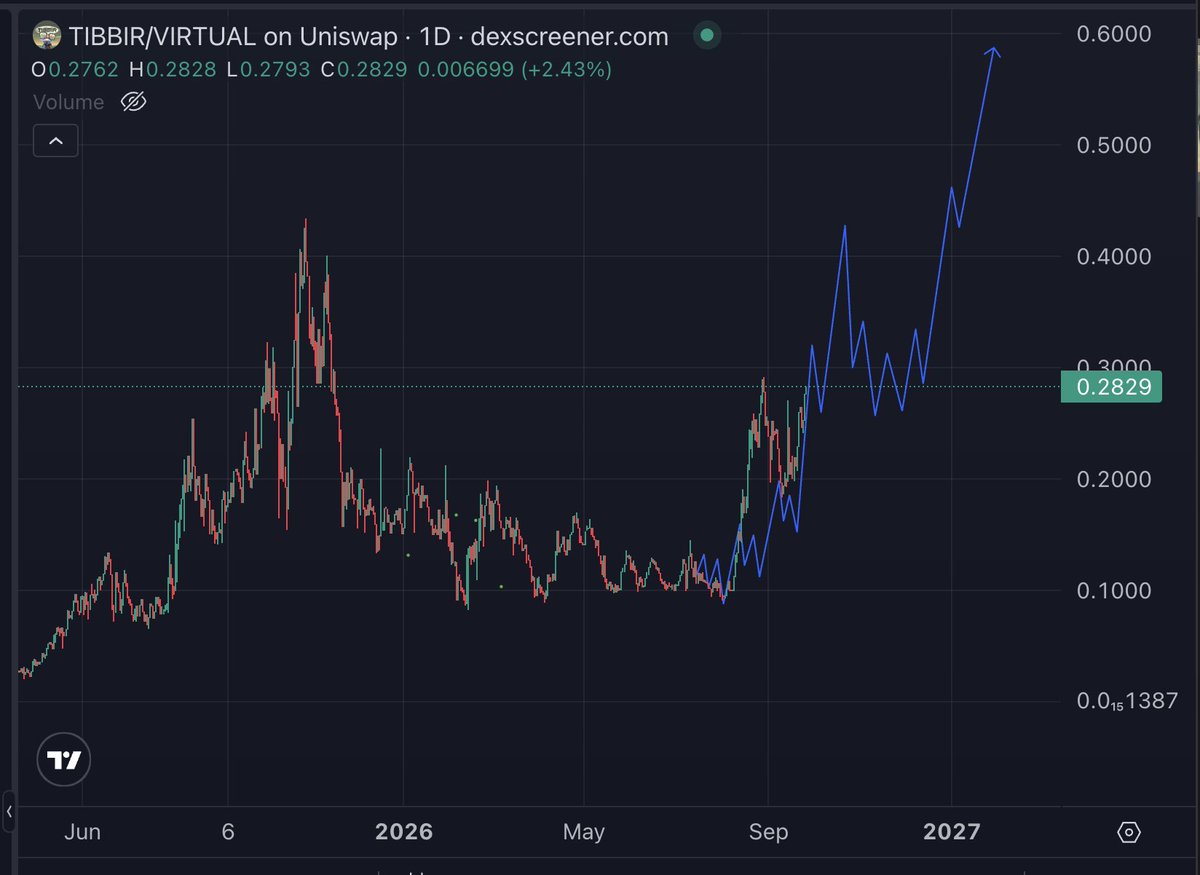Click the current price tag 0.2829
This screenshot has width=1200, height=875.
(x=1111, y=387)
